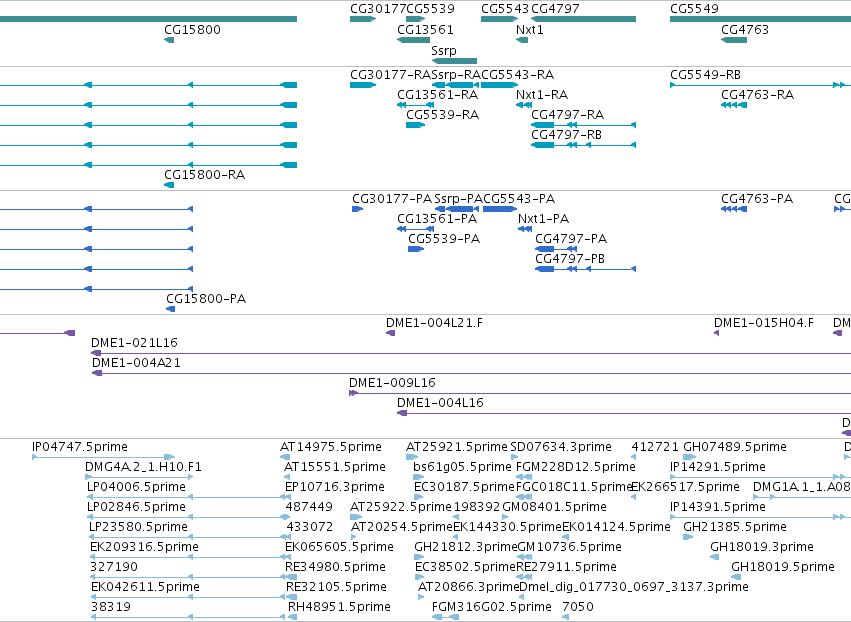This screenshot has height=622, width=851.
Task: Click the SD07634.3prime EST label
Action: pos(561,447)
